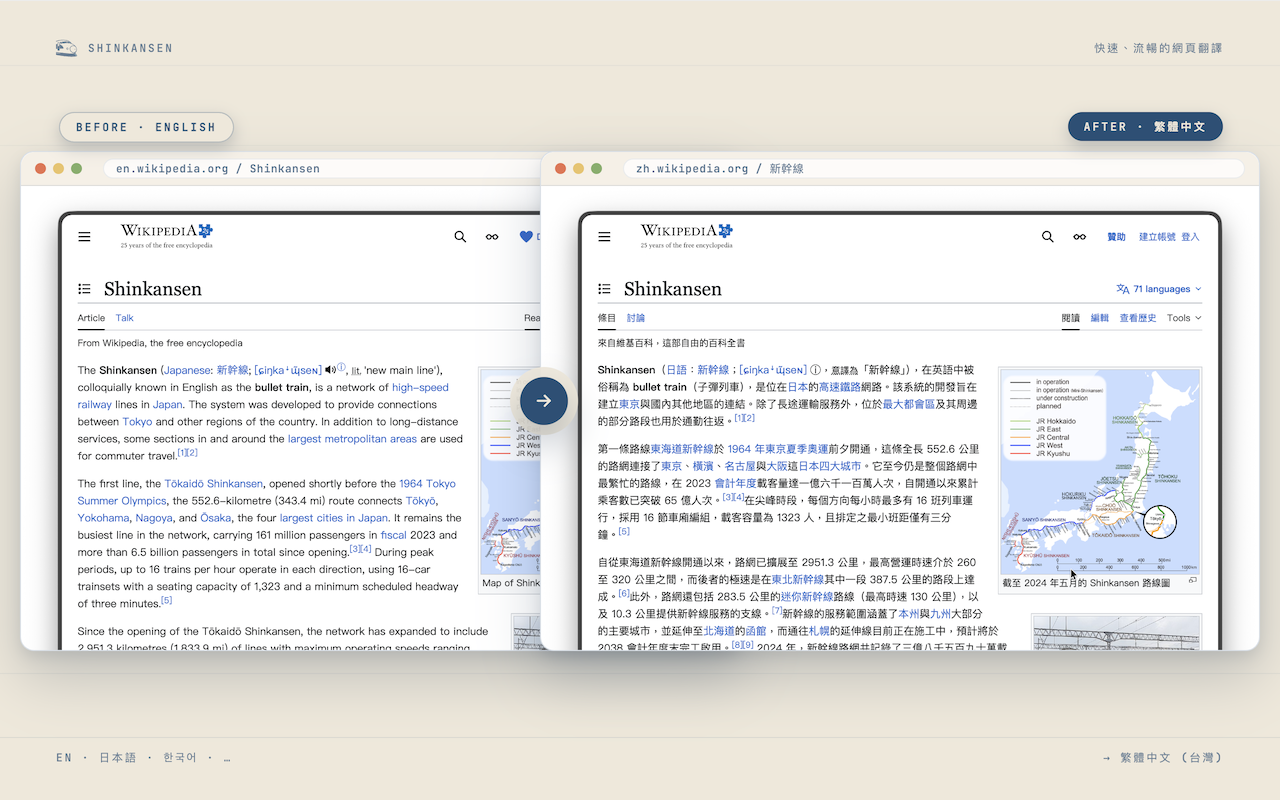Open the high-speed railway link
Viewport: 1280px width, 800px height.
tap(420, 387)
